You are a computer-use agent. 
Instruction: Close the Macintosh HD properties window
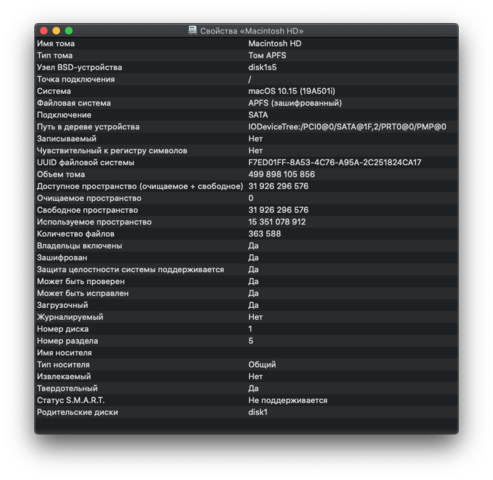44,31
